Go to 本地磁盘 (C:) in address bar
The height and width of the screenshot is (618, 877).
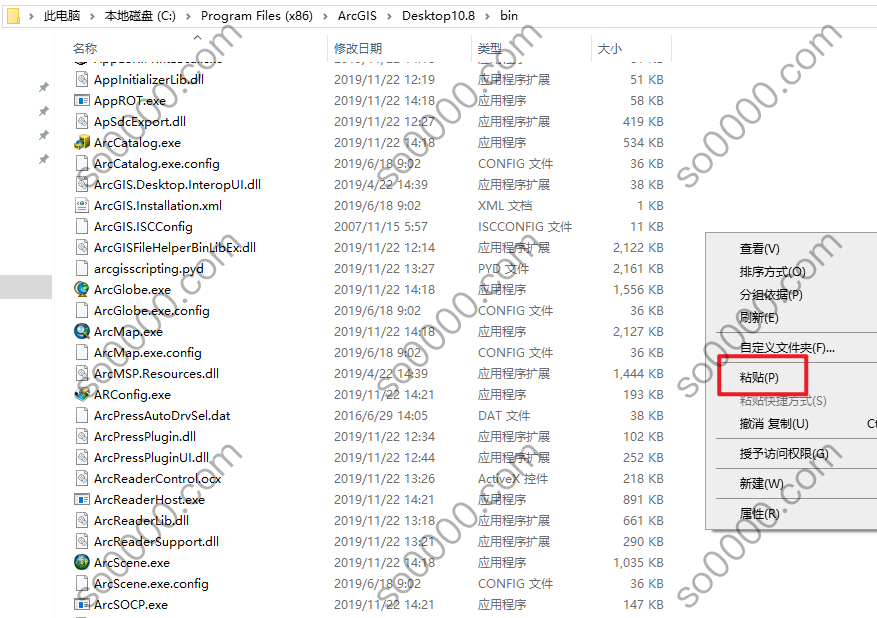coord(140,16)
